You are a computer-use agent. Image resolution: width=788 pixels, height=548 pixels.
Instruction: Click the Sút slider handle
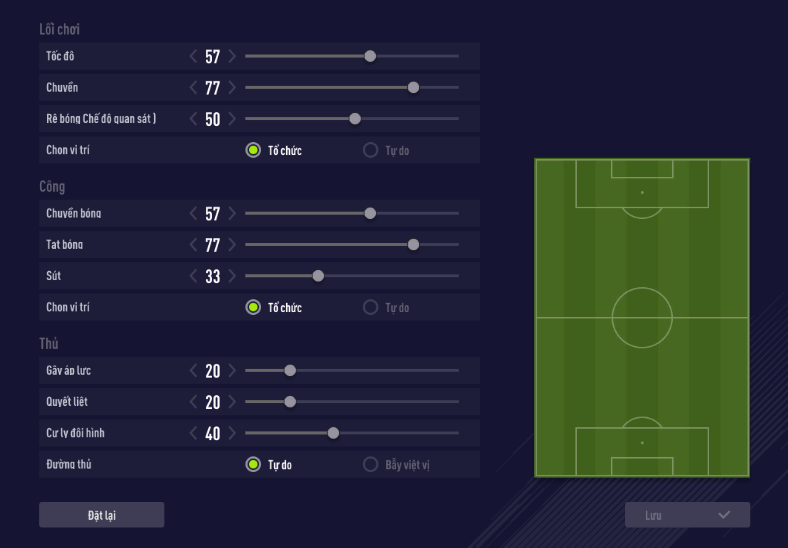[318, 276]
